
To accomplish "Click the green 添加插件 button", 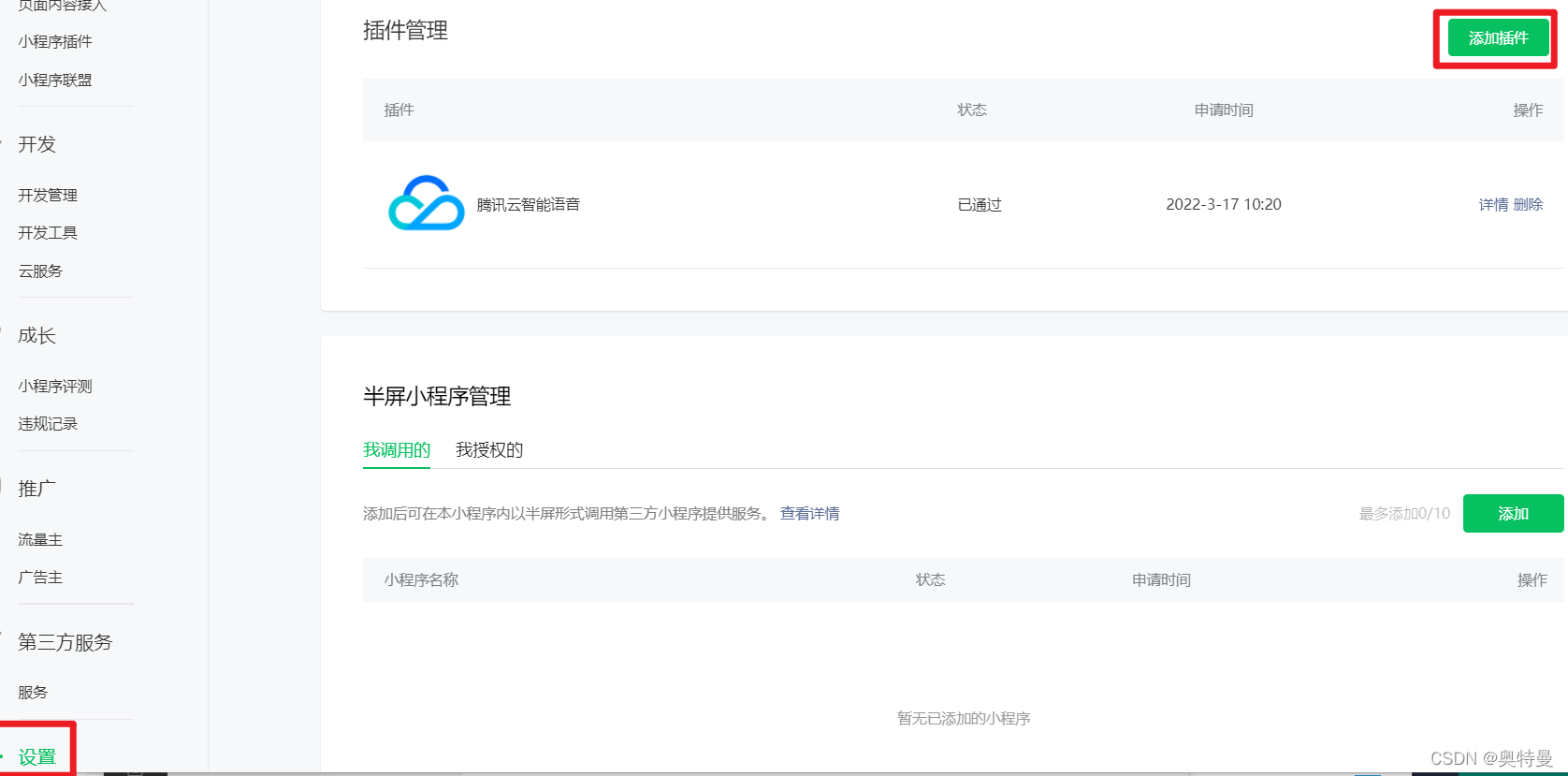I will click(x=1498, y=38).
